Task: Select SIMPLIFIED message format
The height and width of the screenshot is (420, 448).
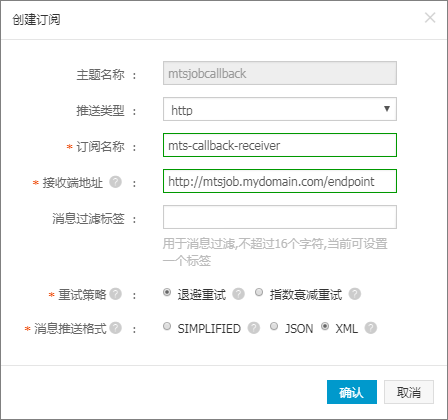Action: [167, 326]
